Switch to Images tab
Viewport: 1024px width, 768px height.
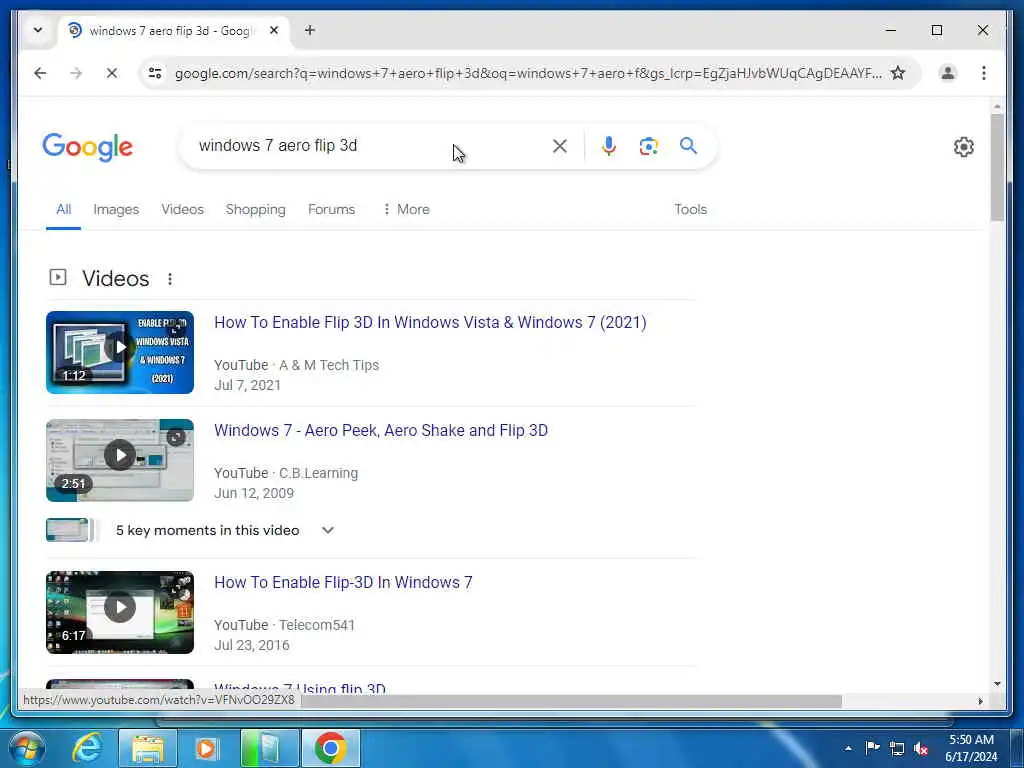(116, 210)
